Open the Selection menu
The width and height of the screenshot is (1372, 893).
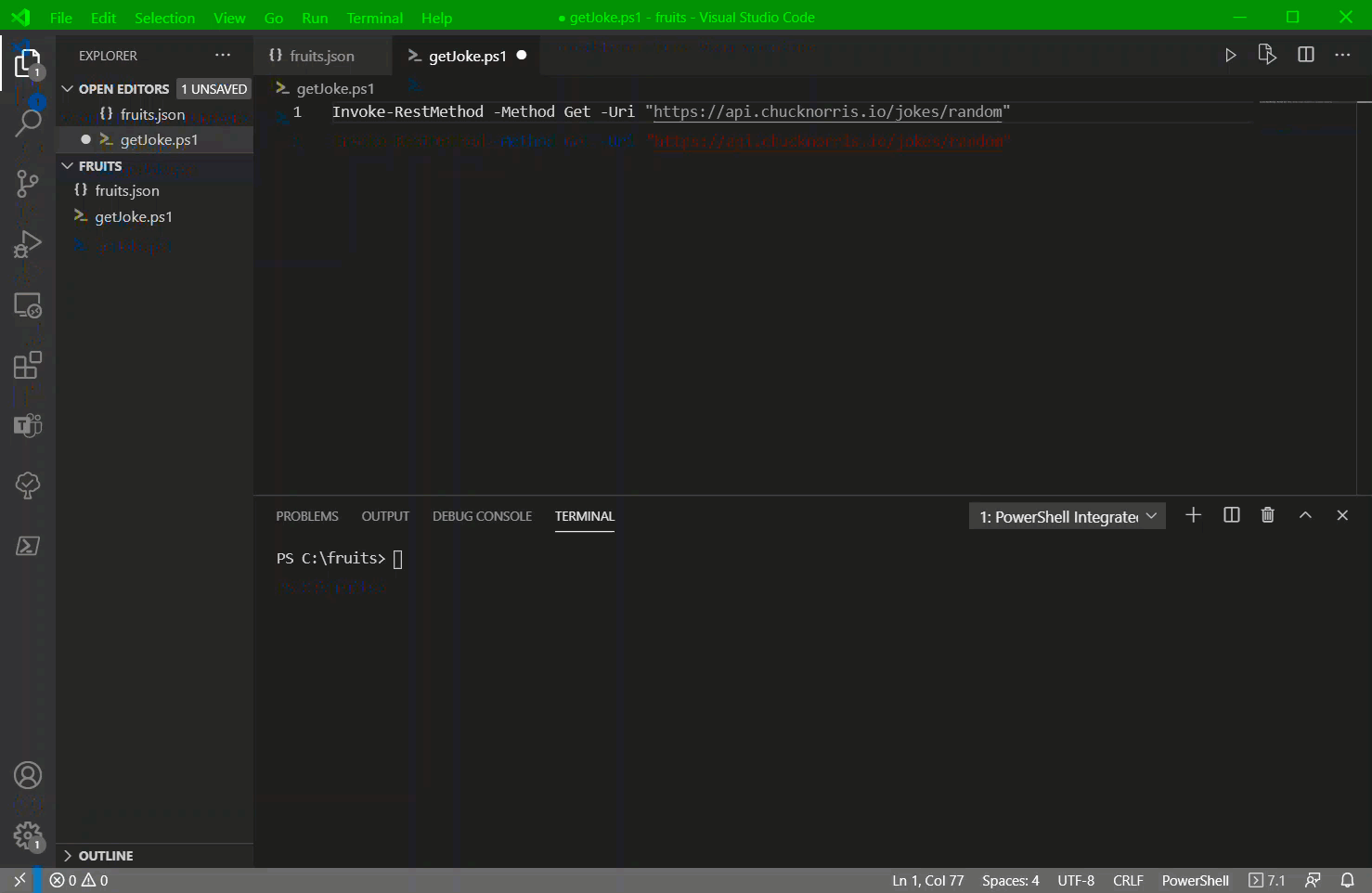coord(164,18)
